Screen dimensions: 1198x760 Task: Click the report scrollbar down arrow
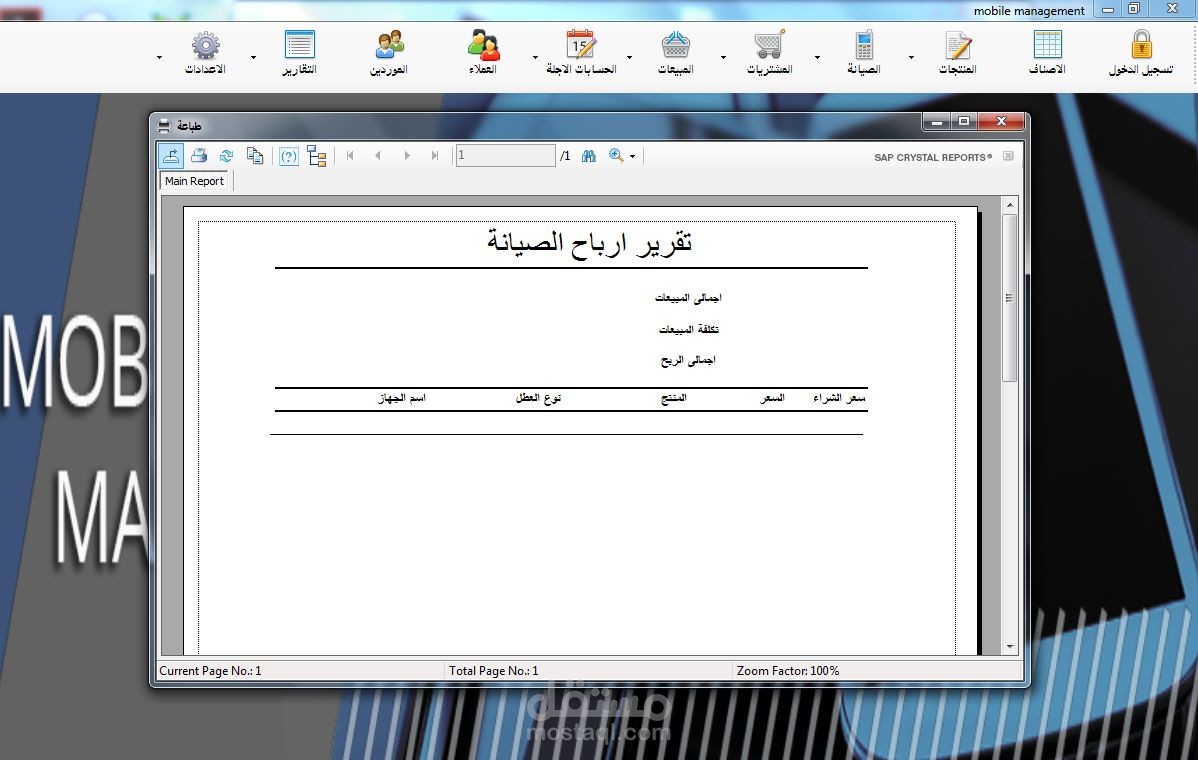1010,647
